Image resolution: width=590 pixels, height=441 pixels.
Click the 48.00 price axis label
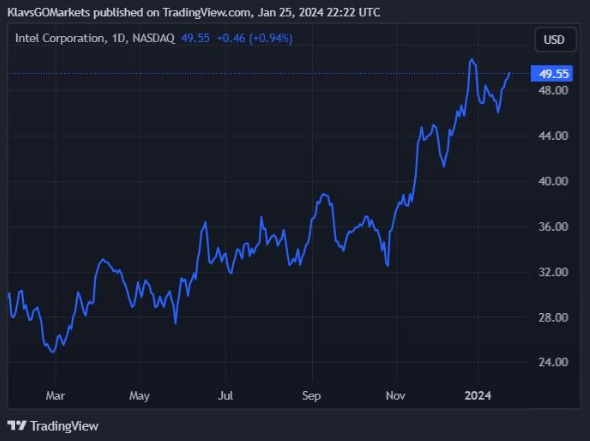[x=553, y=90]
